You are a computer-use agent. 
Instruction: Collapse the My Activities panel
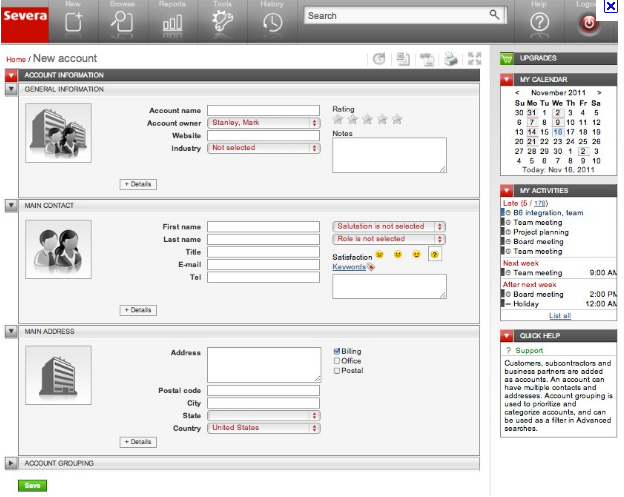507,191
